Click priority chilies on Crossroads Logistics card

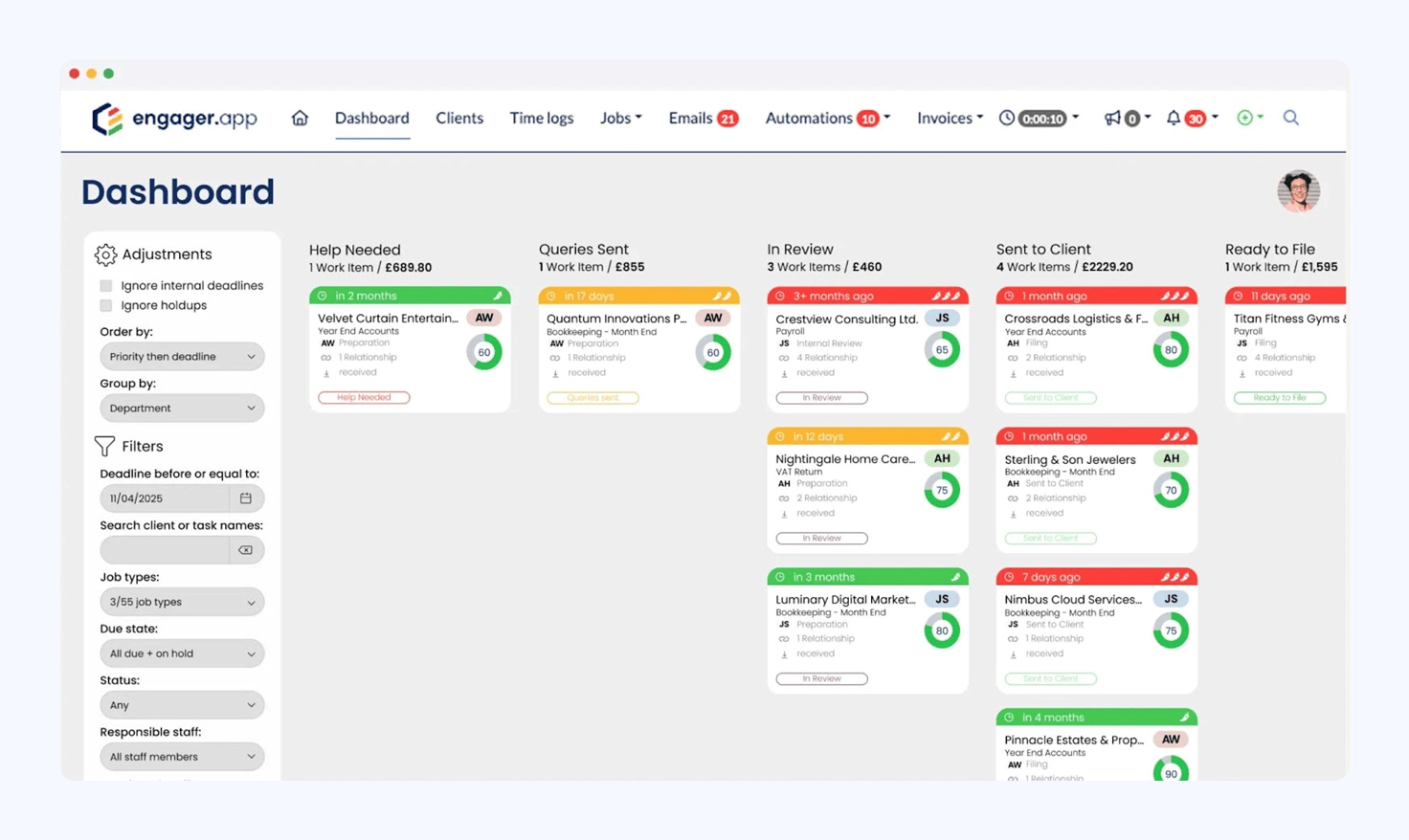[1174, 296]
